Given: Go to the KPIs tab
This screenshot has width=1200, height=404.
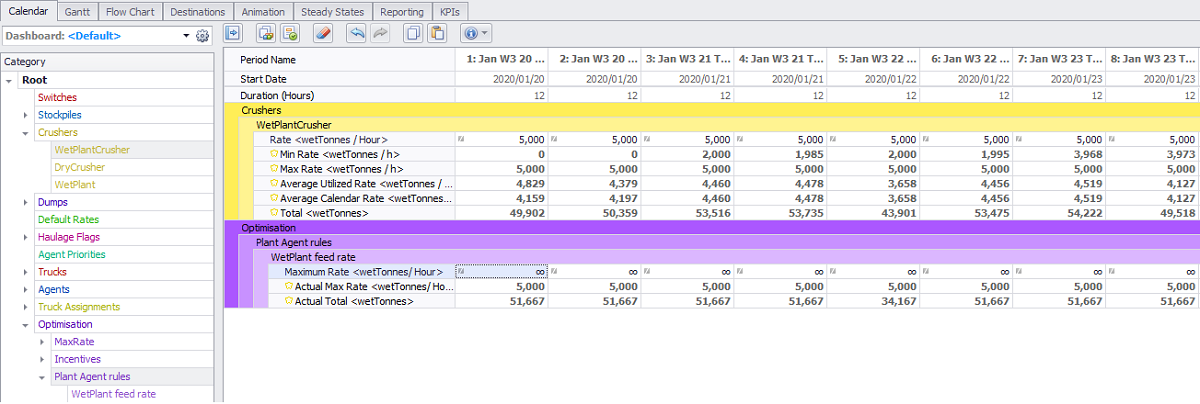Looking at the screenshot, I should pyautogui.click(x=451, y=11).
